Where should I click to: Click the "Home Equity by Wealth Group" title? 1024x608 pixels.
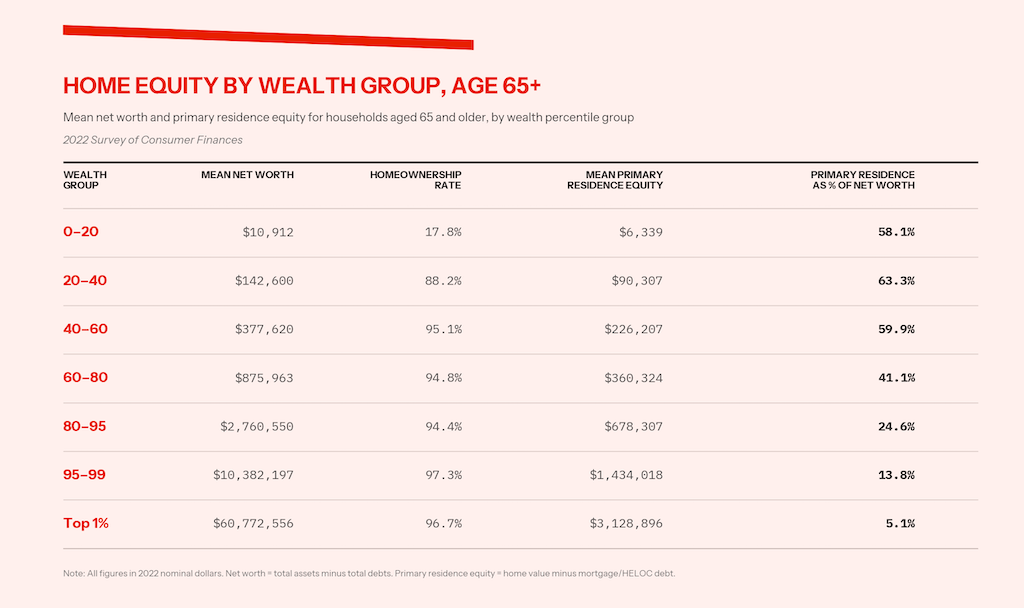(302, 83)
